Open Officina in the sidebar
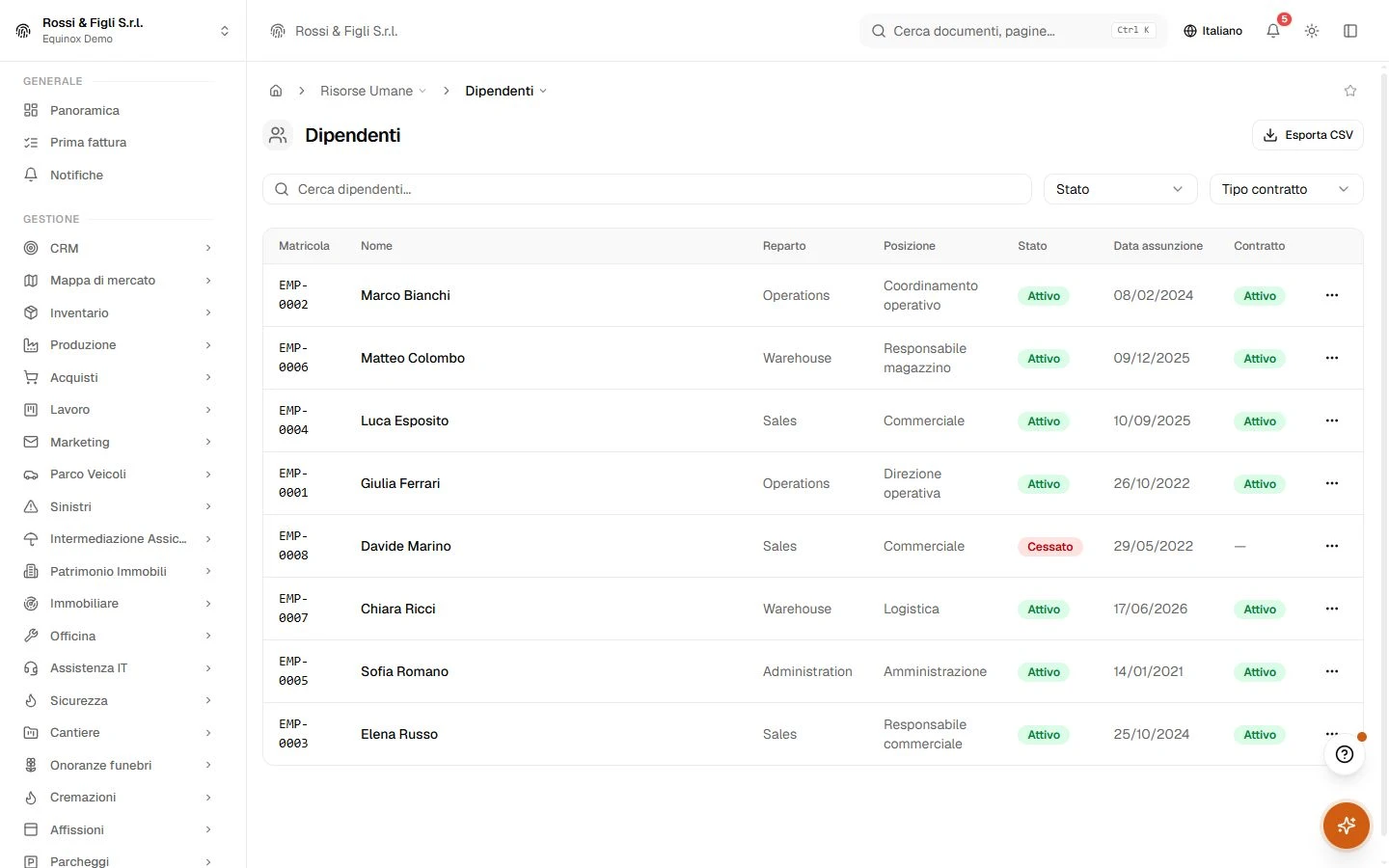The width and height of the screenshot is (1389, 868). (118, 636)
